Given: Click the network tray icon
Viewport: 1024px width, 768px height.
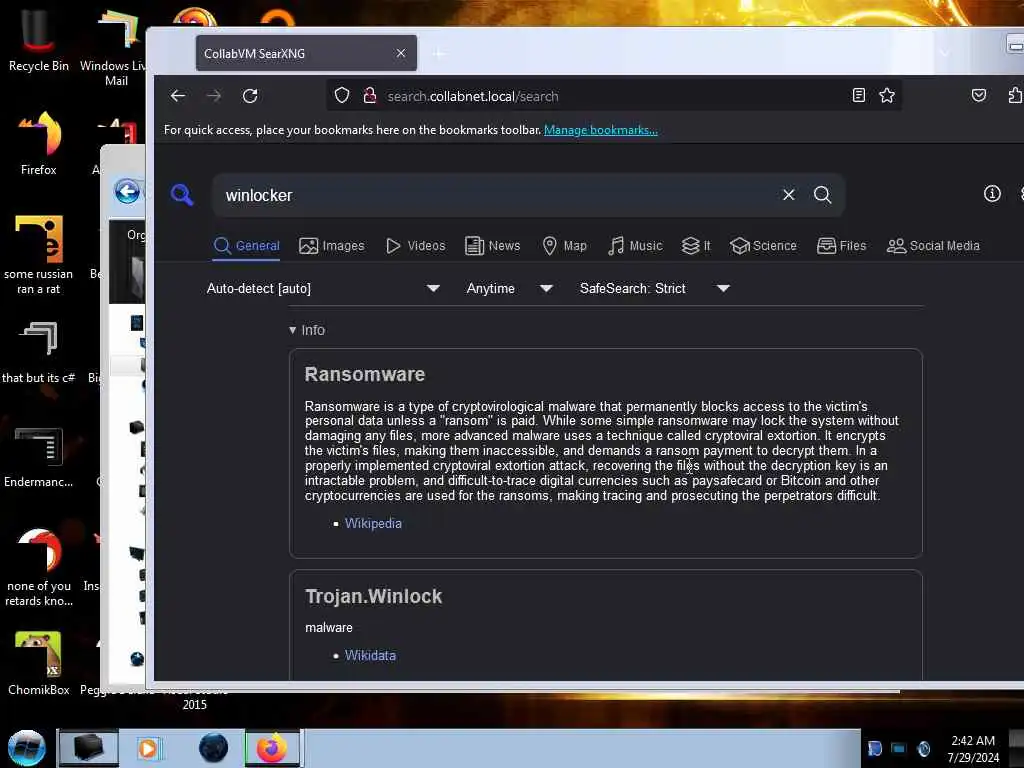Looking at the screenshot, I should point(899,748).
